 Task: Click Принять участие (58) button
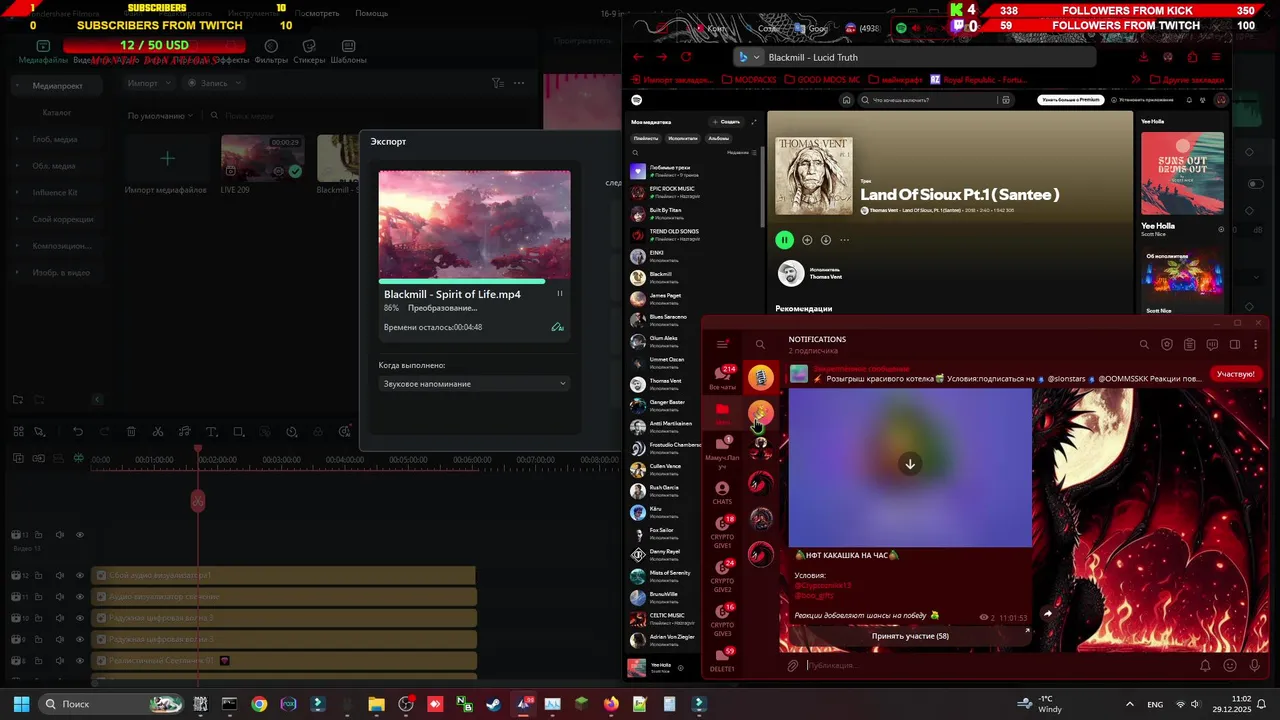click(x=910, y=636)
